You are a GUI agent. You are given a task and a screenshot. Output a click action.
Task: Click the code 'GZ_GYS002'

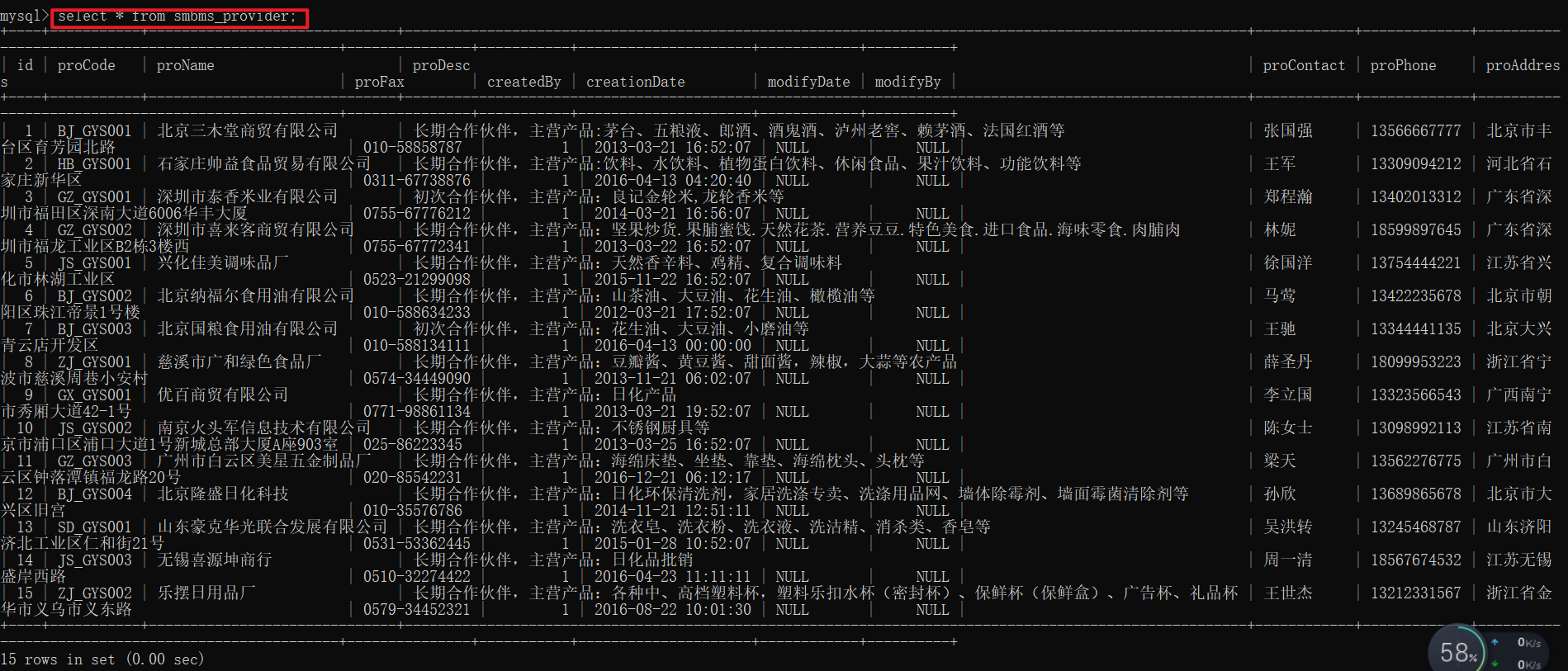click(x=94, y=229)
